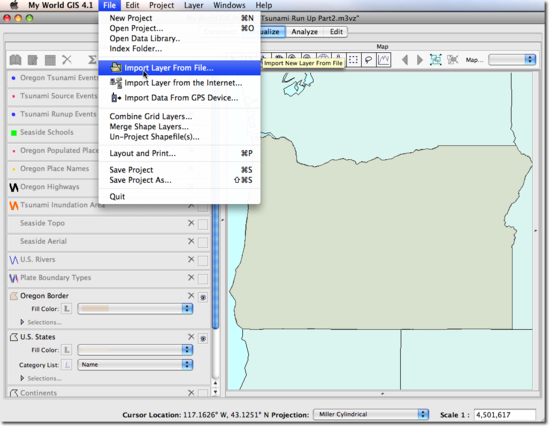Remove the Seaside Aerial layer with X
550x427 pixels.
(x=191, y=241)
